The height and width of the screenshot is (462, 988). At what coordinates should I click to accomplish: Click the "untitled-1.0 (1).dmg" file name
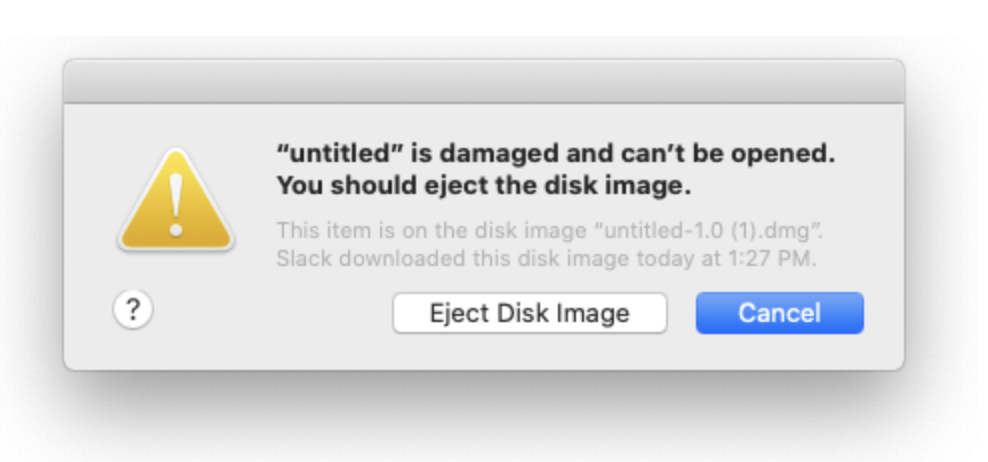coord(707,232)
